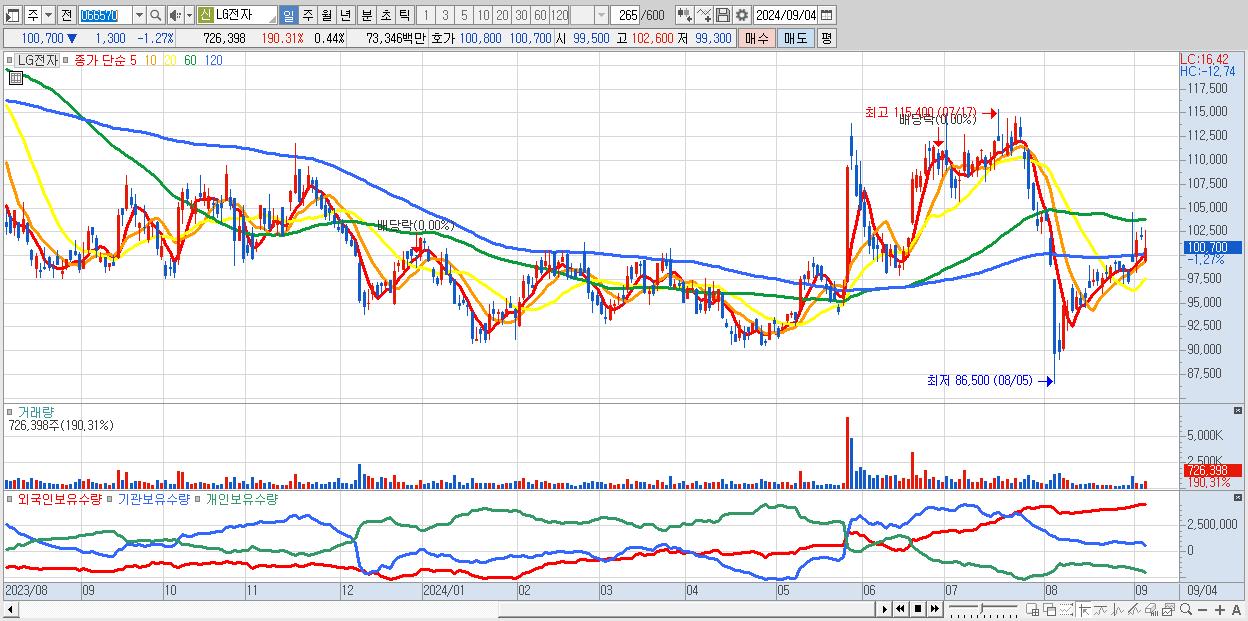
Task: Click the stock search magnifier icon
Action: tap(156, 15)
